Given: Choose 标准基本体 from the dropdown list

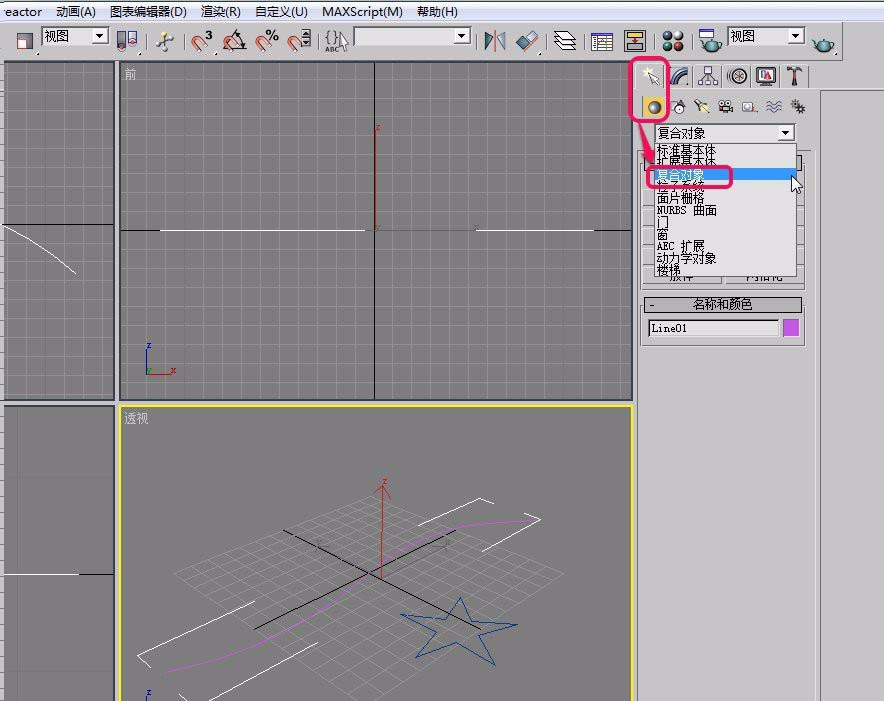Looking at the screenshot, I should 686,150.
